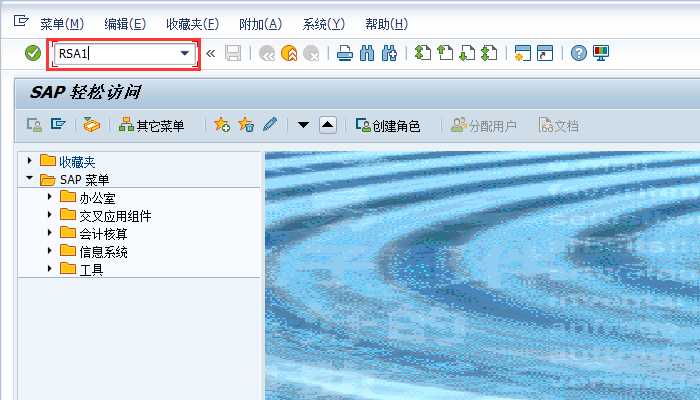Screen dimensions: 700x400
Task: Click the move favorite up arrow
Action: coord(328,125)
